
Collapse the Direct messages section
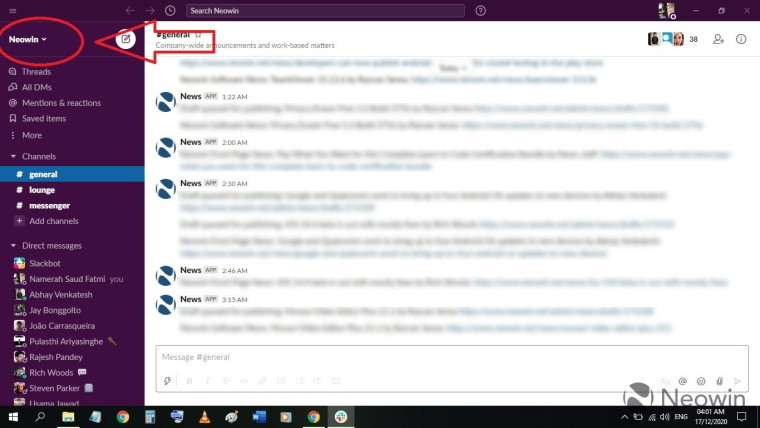pyautogui.click(x=13, y=246)
